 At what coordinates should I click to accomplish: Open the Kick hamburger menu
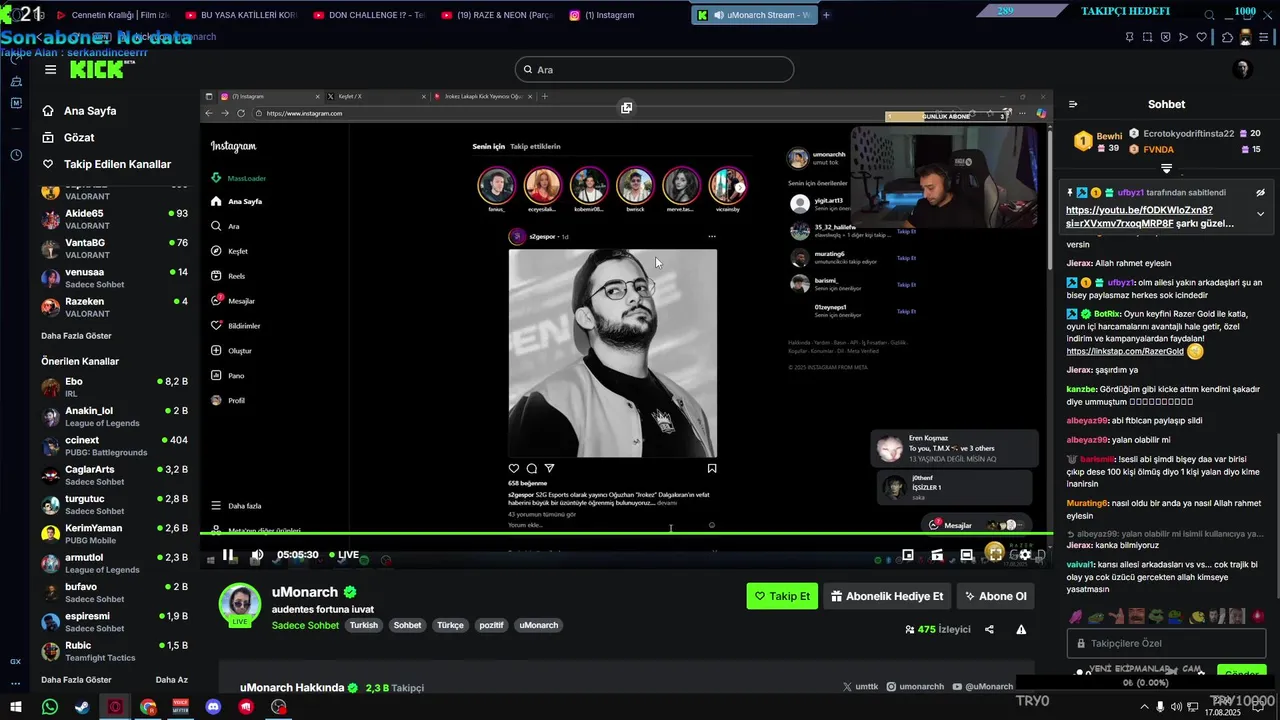[50, 70]
